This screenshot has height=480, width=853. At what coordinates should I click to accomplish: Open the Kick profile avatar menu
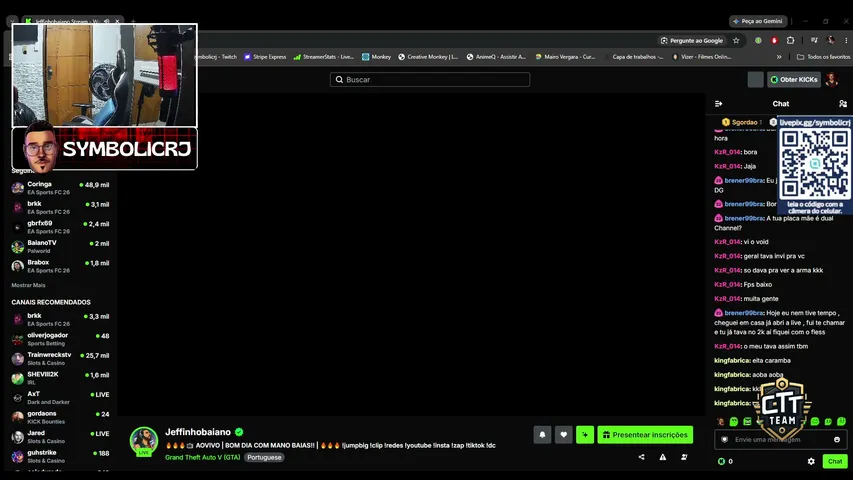(x=832, y=79)
